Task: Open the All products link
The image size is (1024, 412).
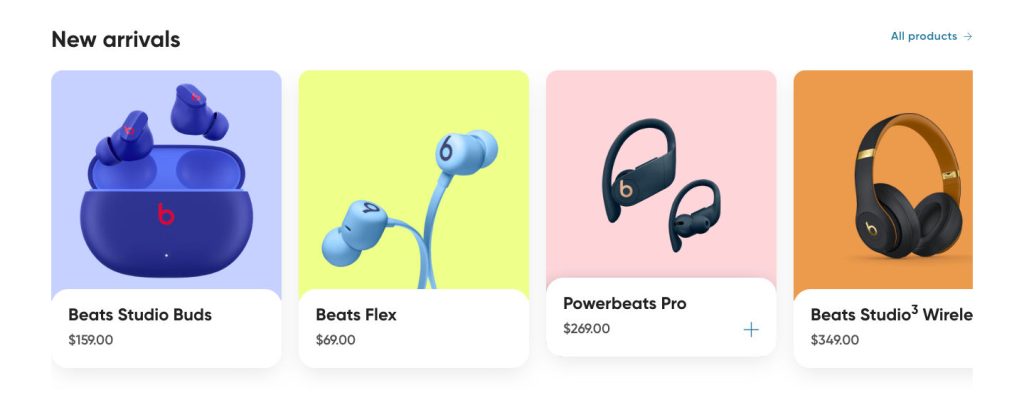Action: click(931, 37)
